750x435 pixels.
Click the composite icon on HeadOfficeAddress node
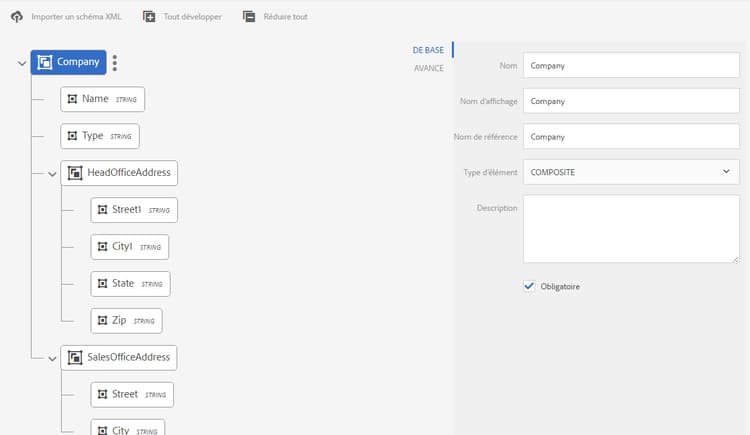coord(75,173)
